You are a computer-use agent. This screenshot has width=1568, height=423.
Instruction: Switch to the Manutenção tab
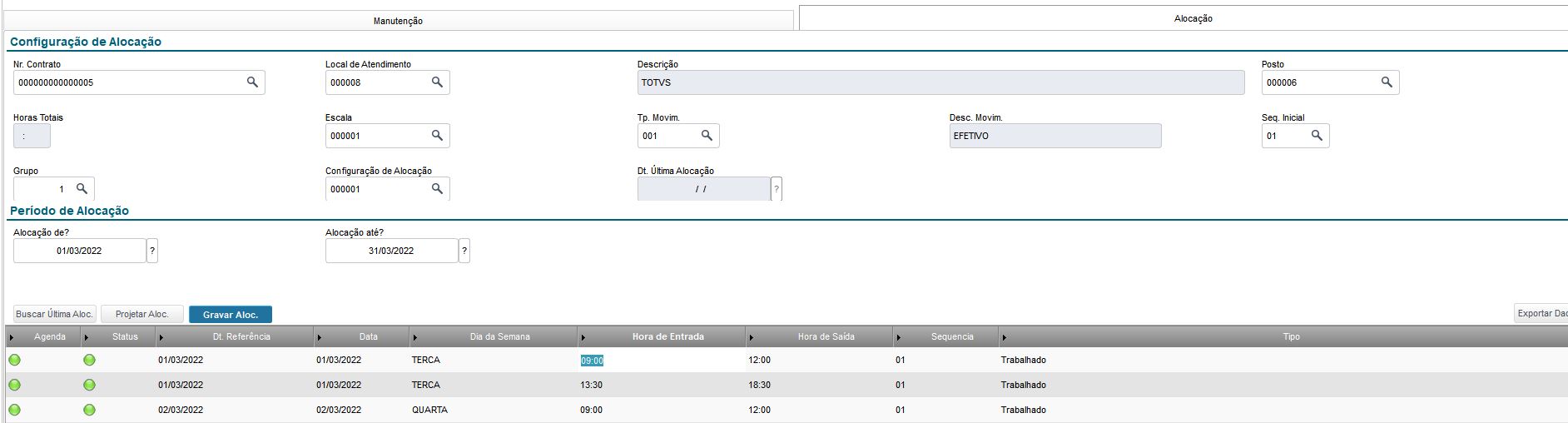pyautogui.click(x=398, y=21)
